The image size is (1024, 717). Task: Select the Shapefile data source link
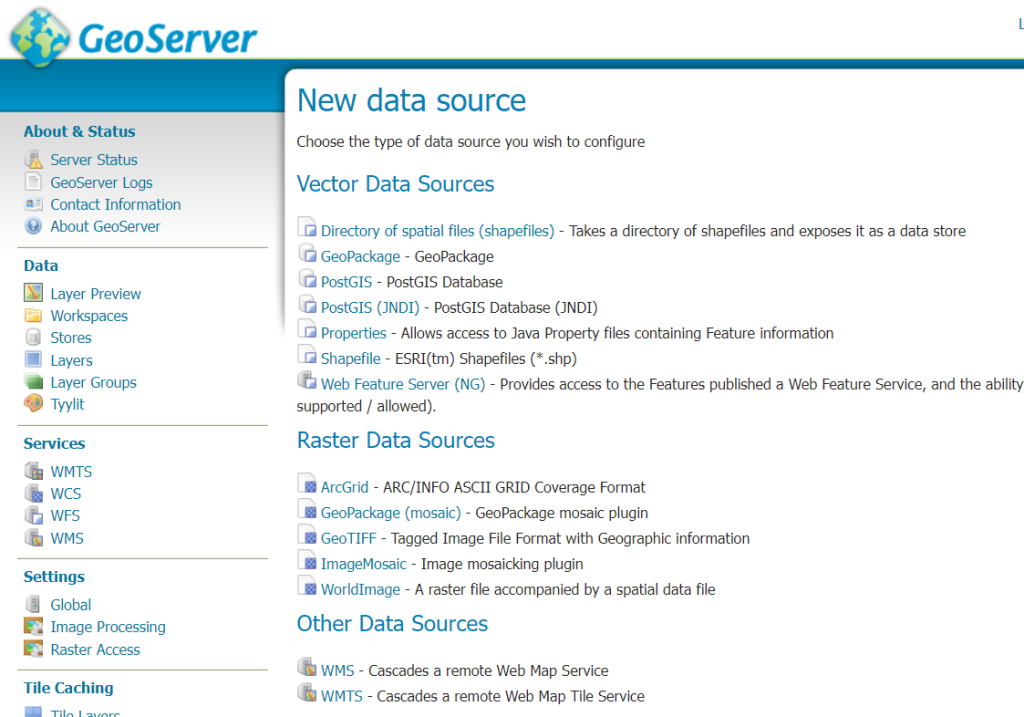[x=351, y=358]
